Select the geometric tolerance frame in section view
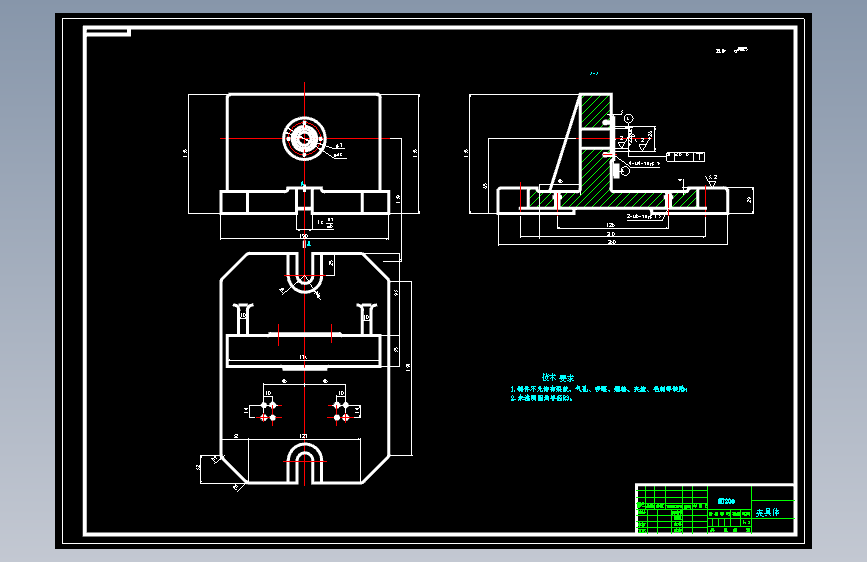This screenshot has height=562, width=867. point(686,157)
